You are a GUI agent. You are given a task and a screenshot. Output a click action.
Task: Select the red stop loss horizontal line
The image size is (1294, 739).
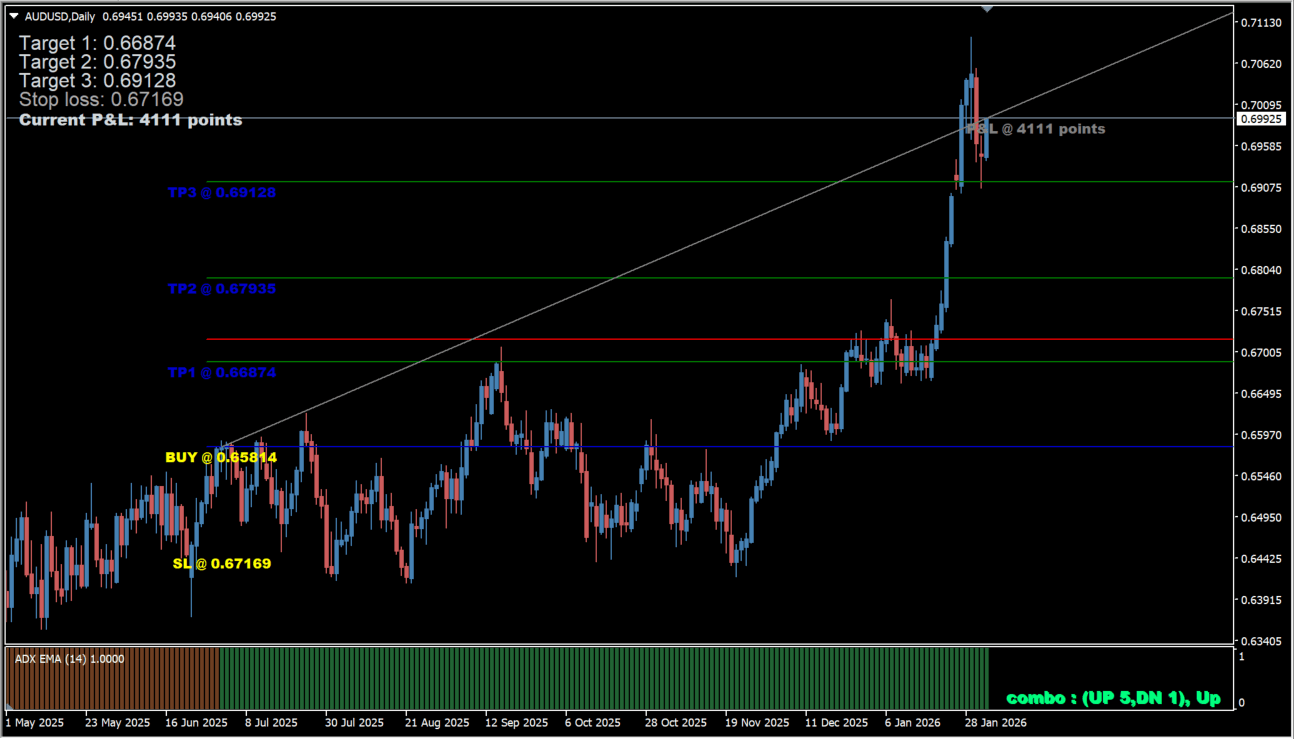(x=600, y=339)
